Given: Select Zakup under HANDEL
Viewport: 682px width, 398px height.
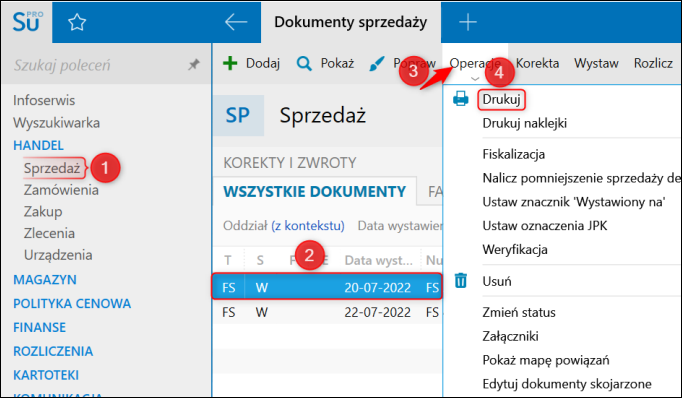Looking at the screenshot, I should tap(43, 211).
